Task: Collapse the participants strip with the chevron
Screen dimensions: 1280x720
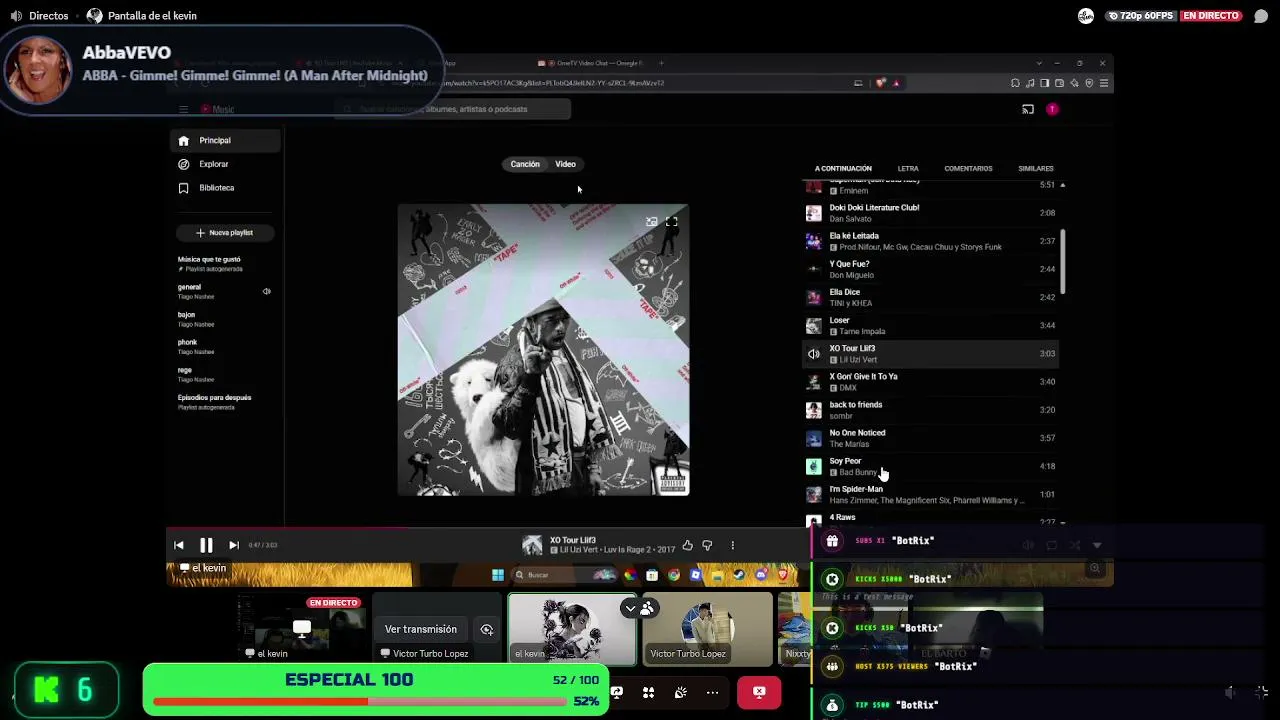Action: [x=629, y=607]
